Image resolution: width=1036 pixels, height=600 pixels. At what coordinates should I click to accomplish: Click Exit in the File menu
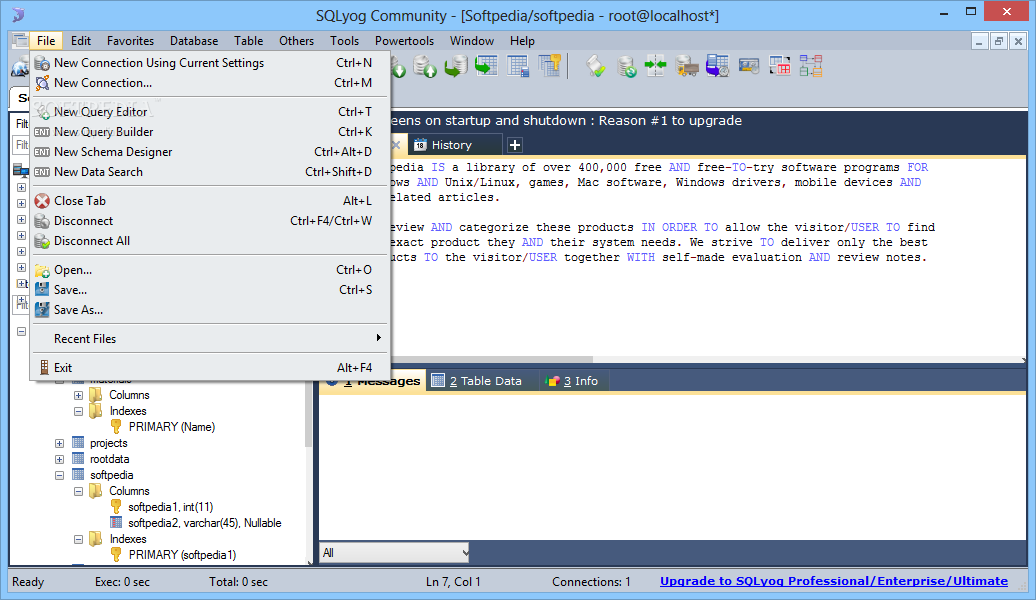(x=210, y=367)
